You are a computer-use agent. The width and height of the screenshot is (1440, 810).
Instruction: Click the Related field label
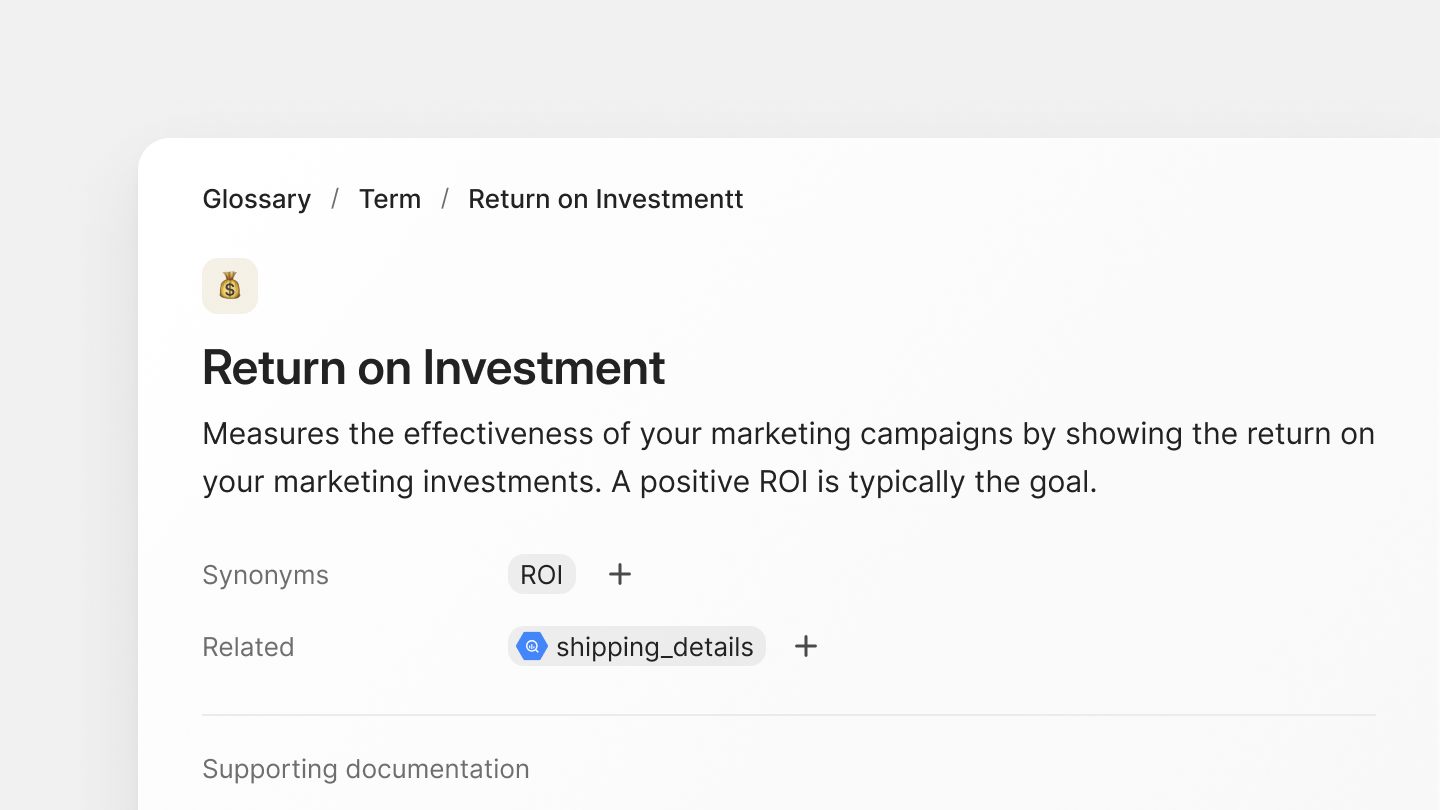(248, 647)
